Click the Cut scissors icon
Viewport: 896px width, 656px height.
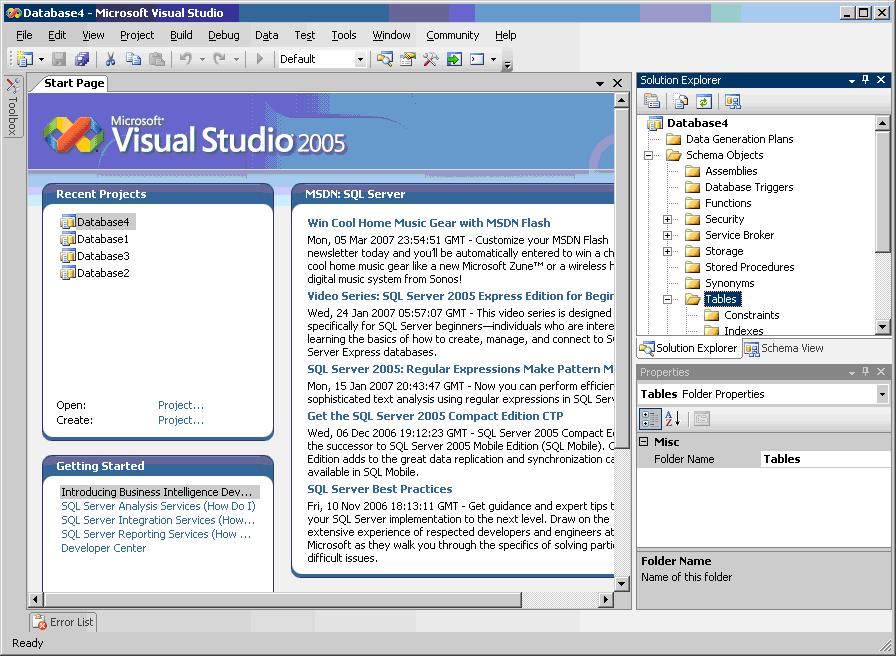click(110, 59)
